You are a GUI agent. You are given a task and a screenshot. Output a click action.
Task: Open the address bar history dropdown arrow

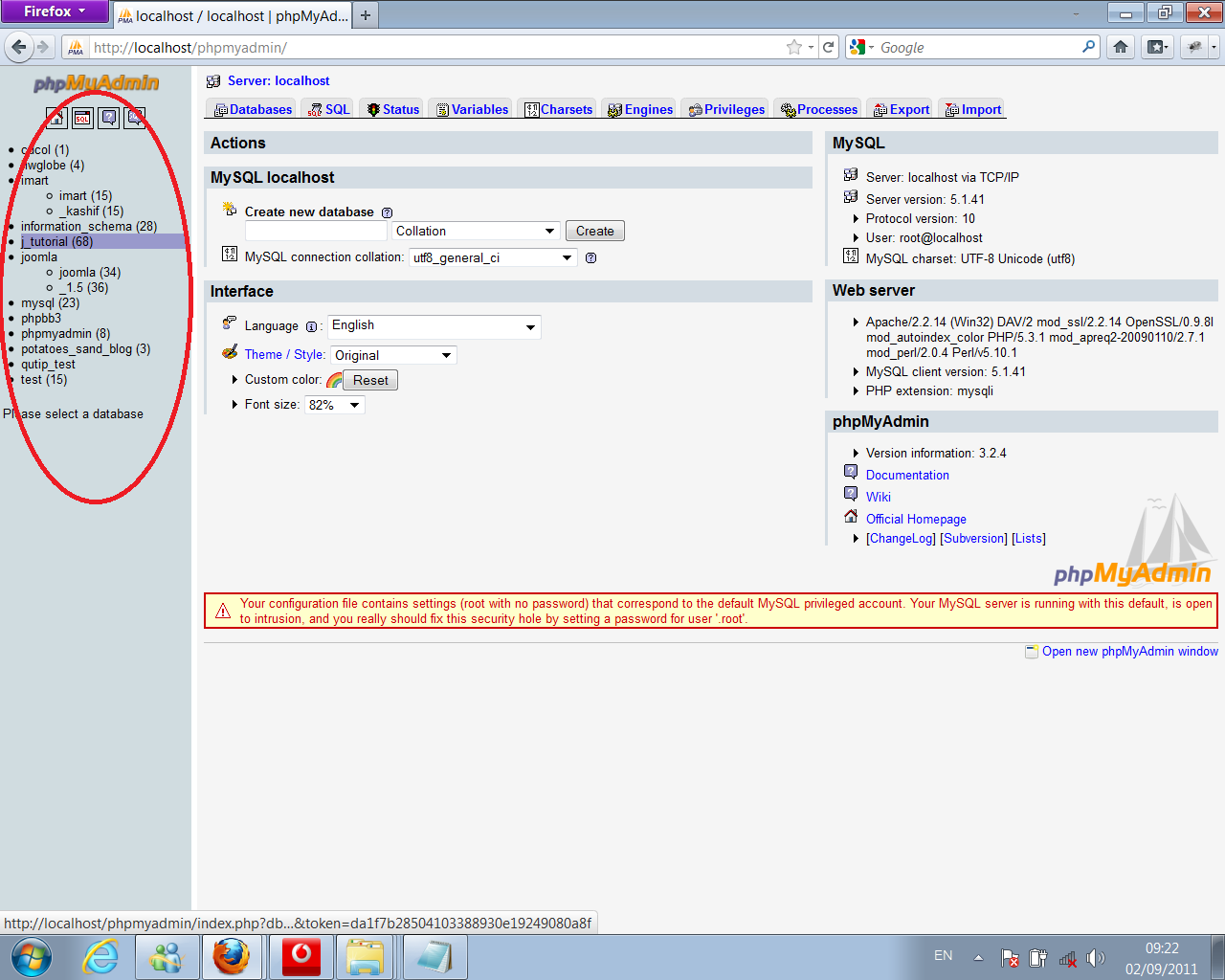pyautogui.click(x=811, y=47)
